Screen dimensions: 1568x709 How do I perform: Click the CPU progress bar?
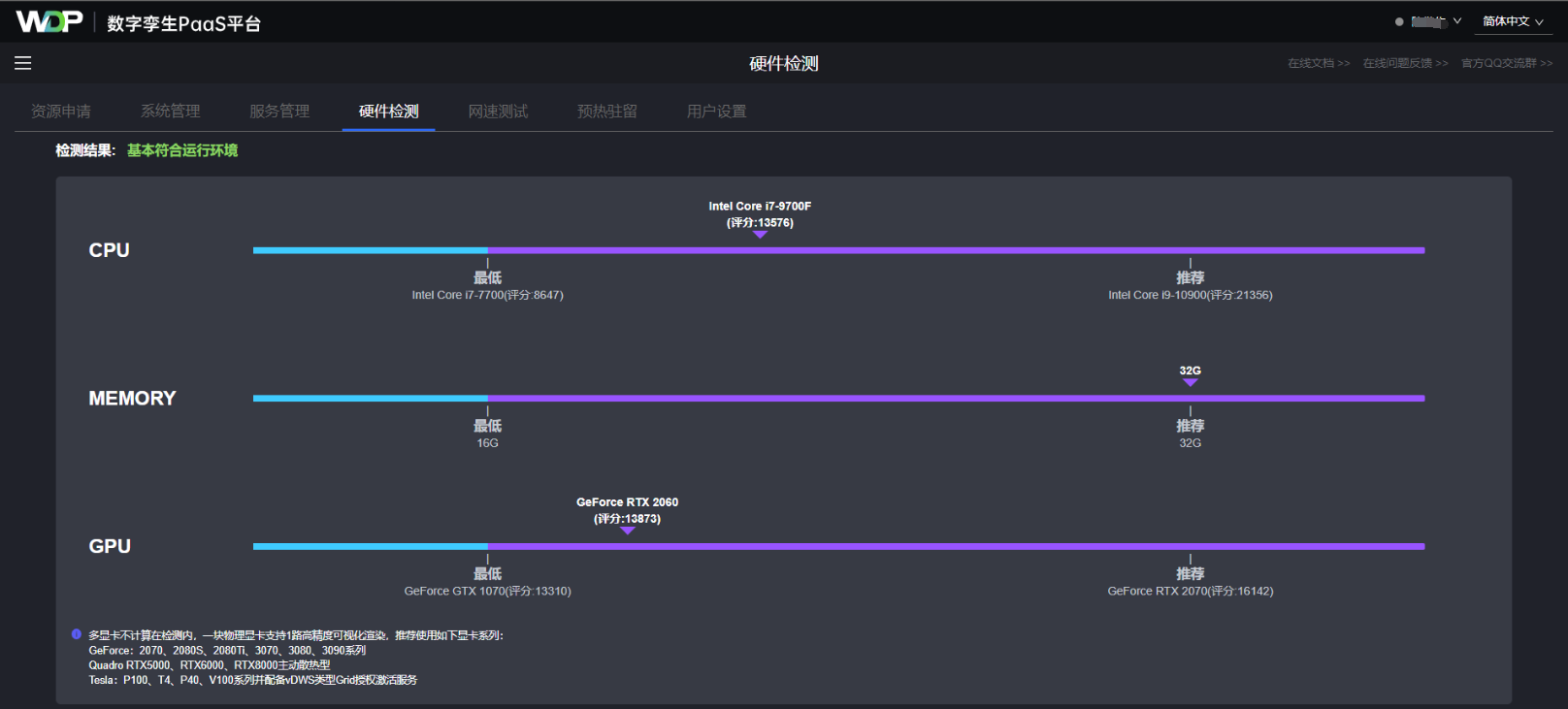838,250
